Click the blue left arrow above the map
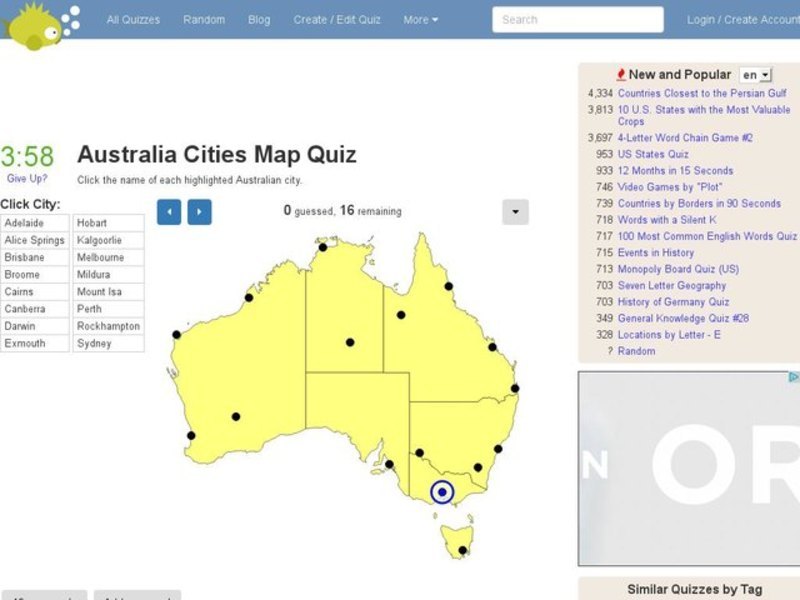800x600 pixels. click(170, 212)
